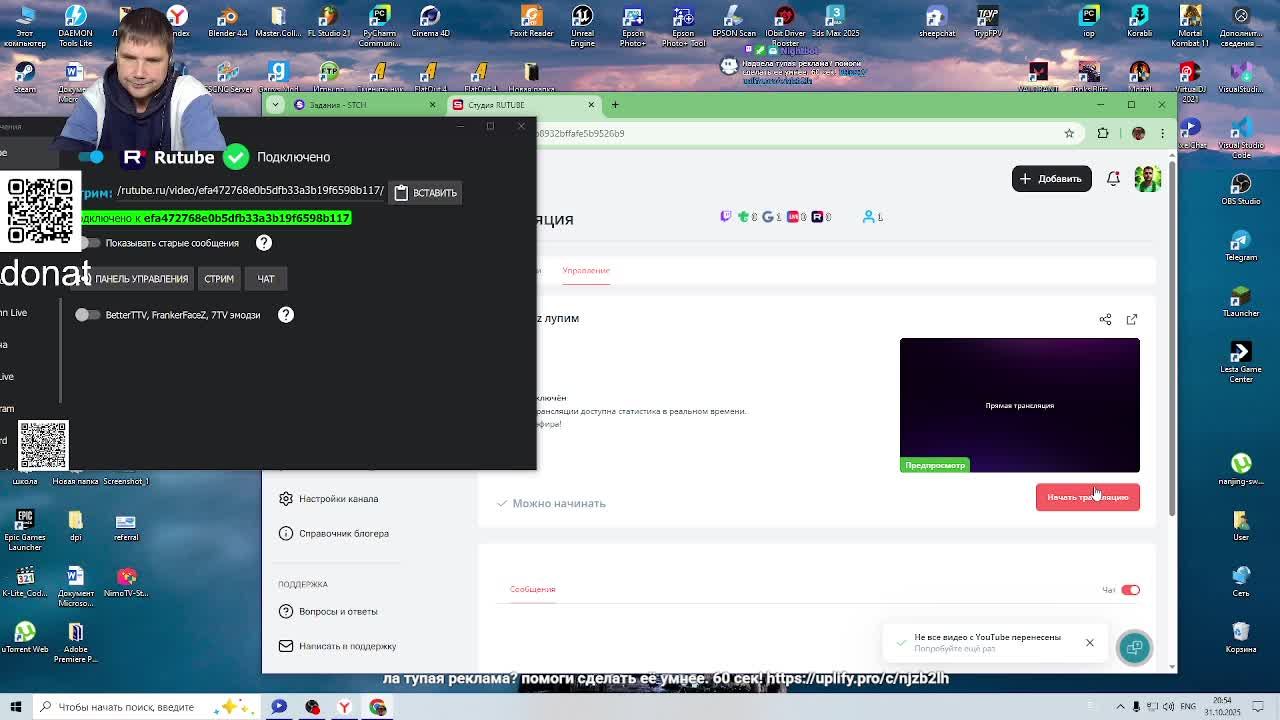
Task: Open Справочник блогера in the sidebar
Action: (x=334, y=534)
